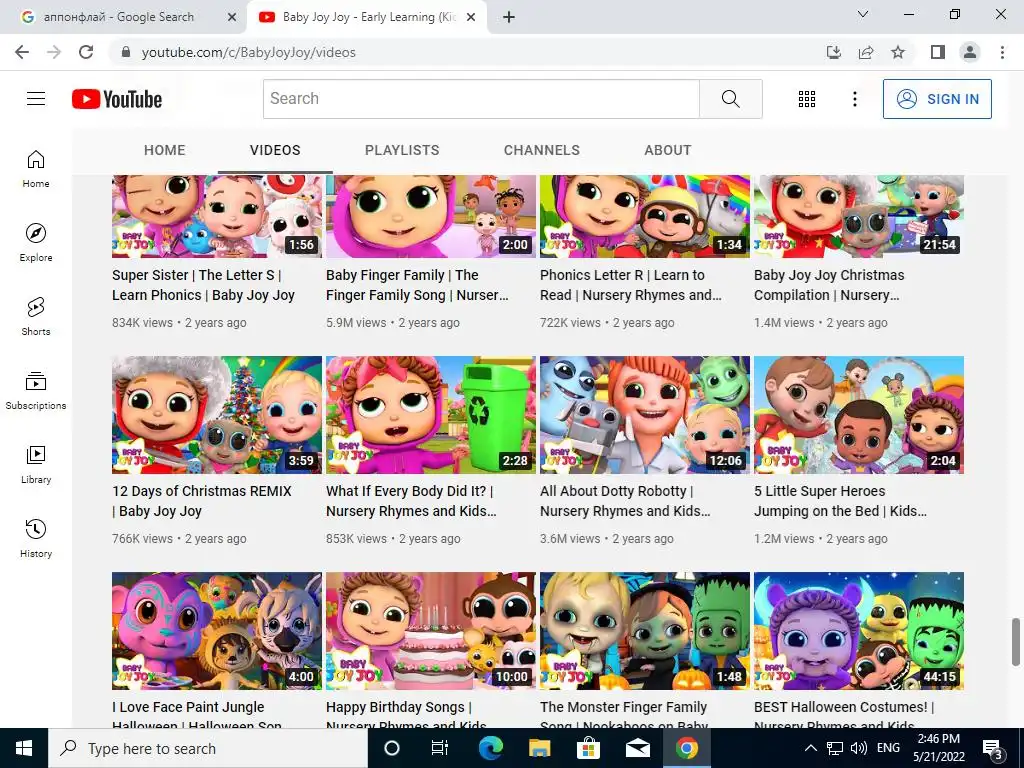The height and width of the screenshot is (768, 1024).
Task: Open What If Every Body Did It title
Action: pos(411,501)
